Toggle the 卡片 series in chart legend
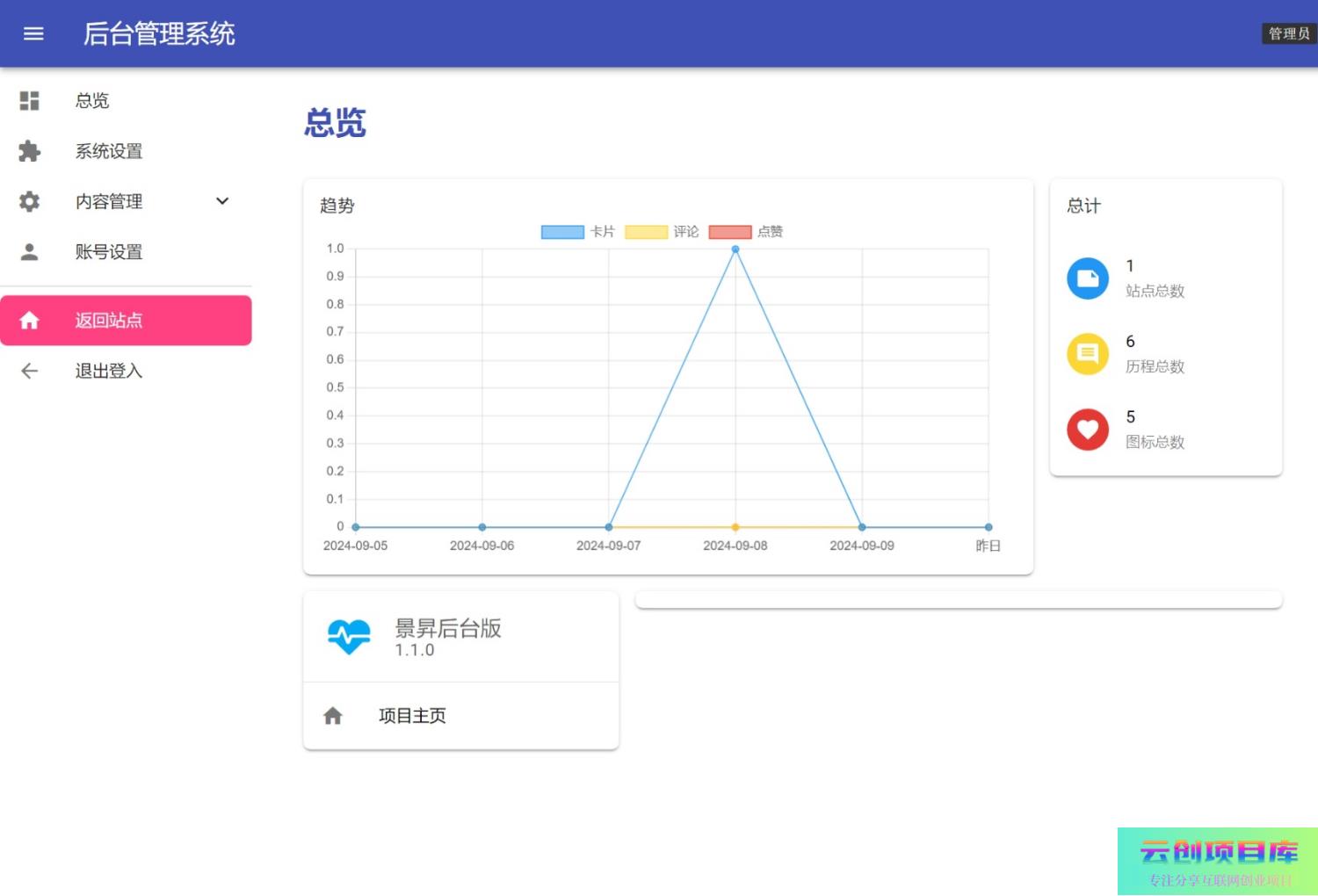Viewport: 1318px width, 896px height. click(x=577, y=232)
